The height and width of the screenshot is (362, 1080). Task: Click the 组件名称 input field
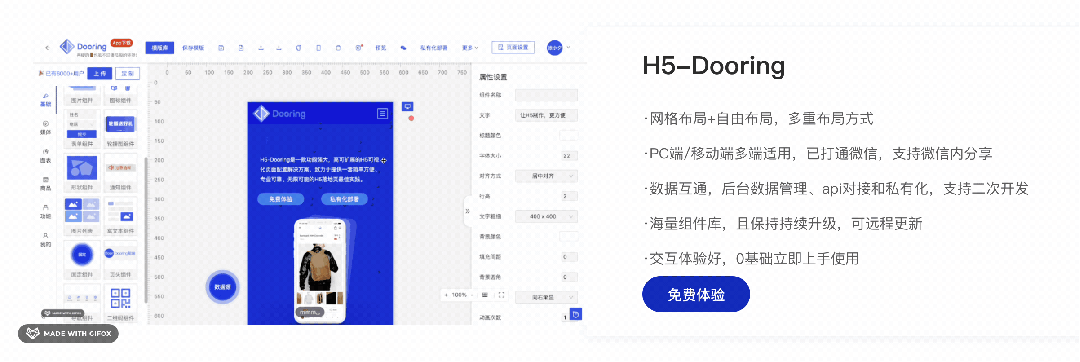(546, 95)
